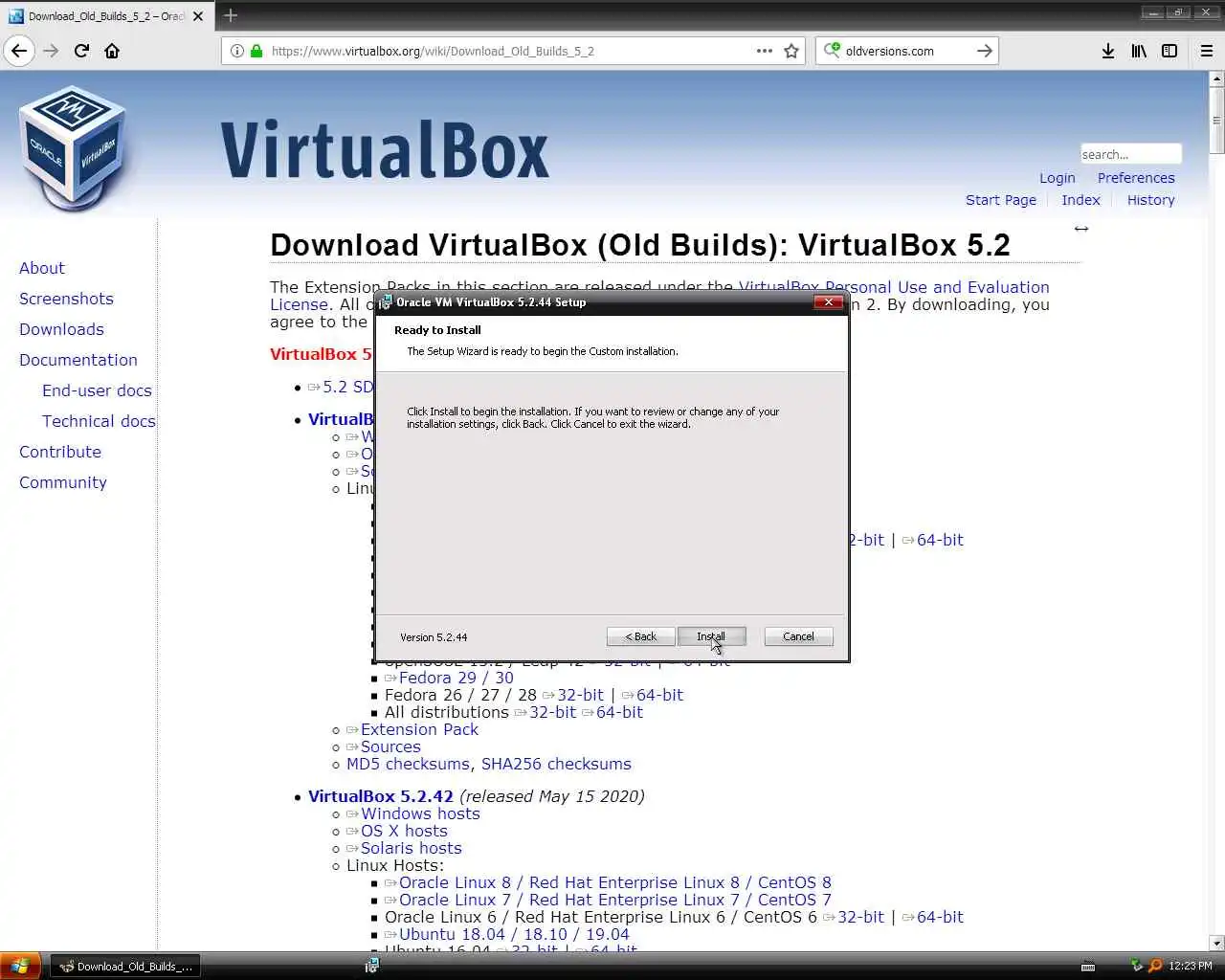Viewport: 1225px width, 980px height.
Task: Click the Download_Old_Builds taskbar button
Action: click(126, 967)
